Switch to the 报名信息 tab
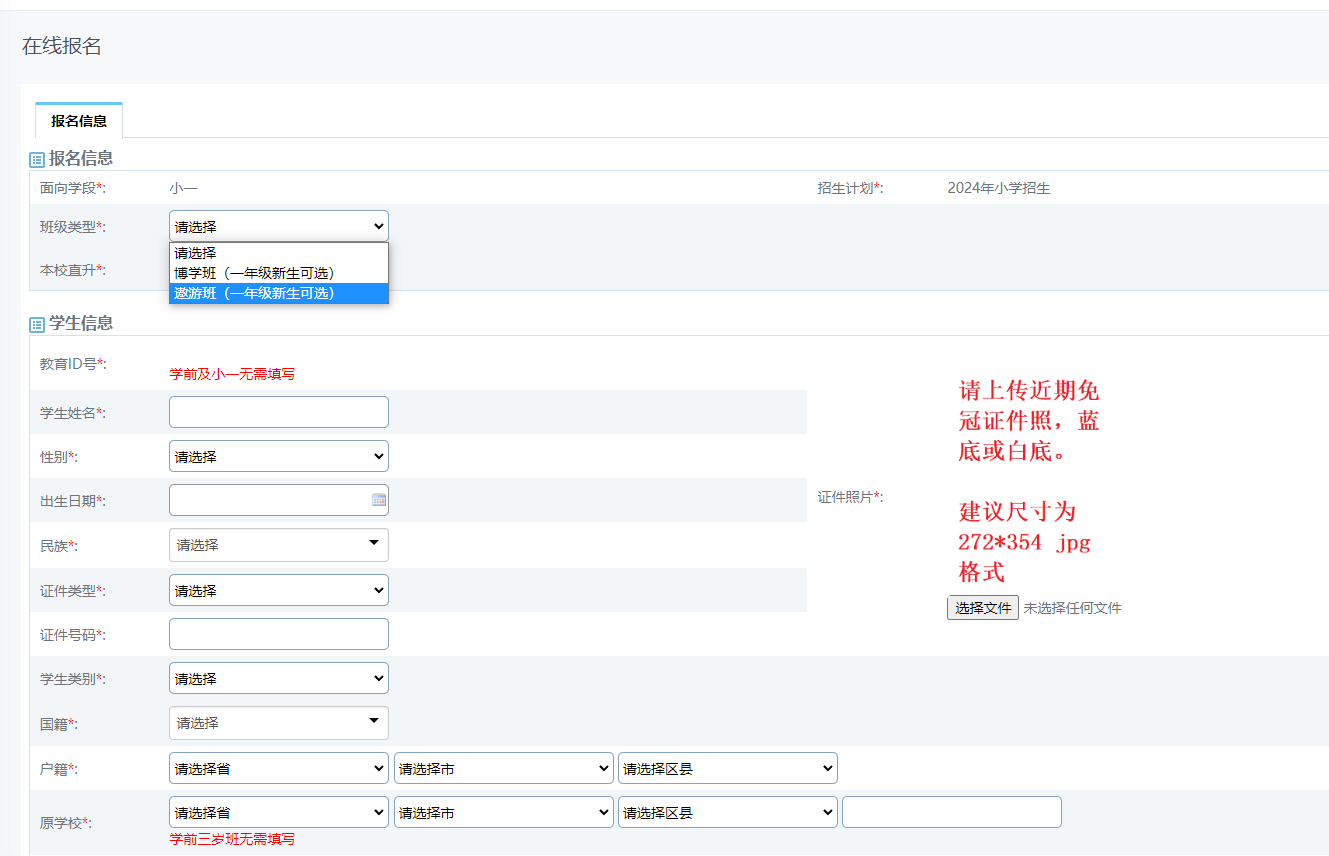Screen dimensions: 1329x856 [79, 121]
